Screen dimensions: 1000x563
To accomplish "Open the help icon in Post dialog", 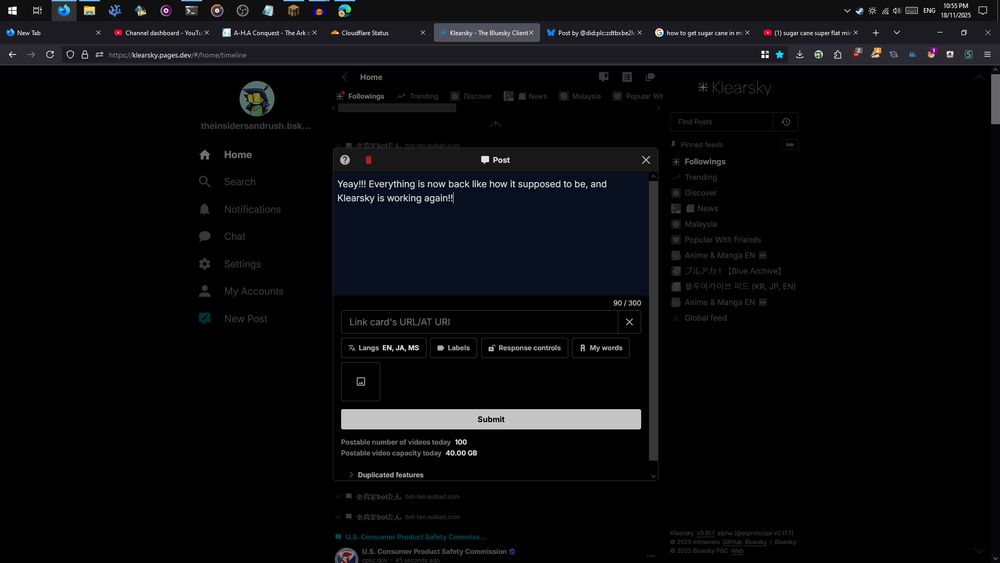I will 345,160.
